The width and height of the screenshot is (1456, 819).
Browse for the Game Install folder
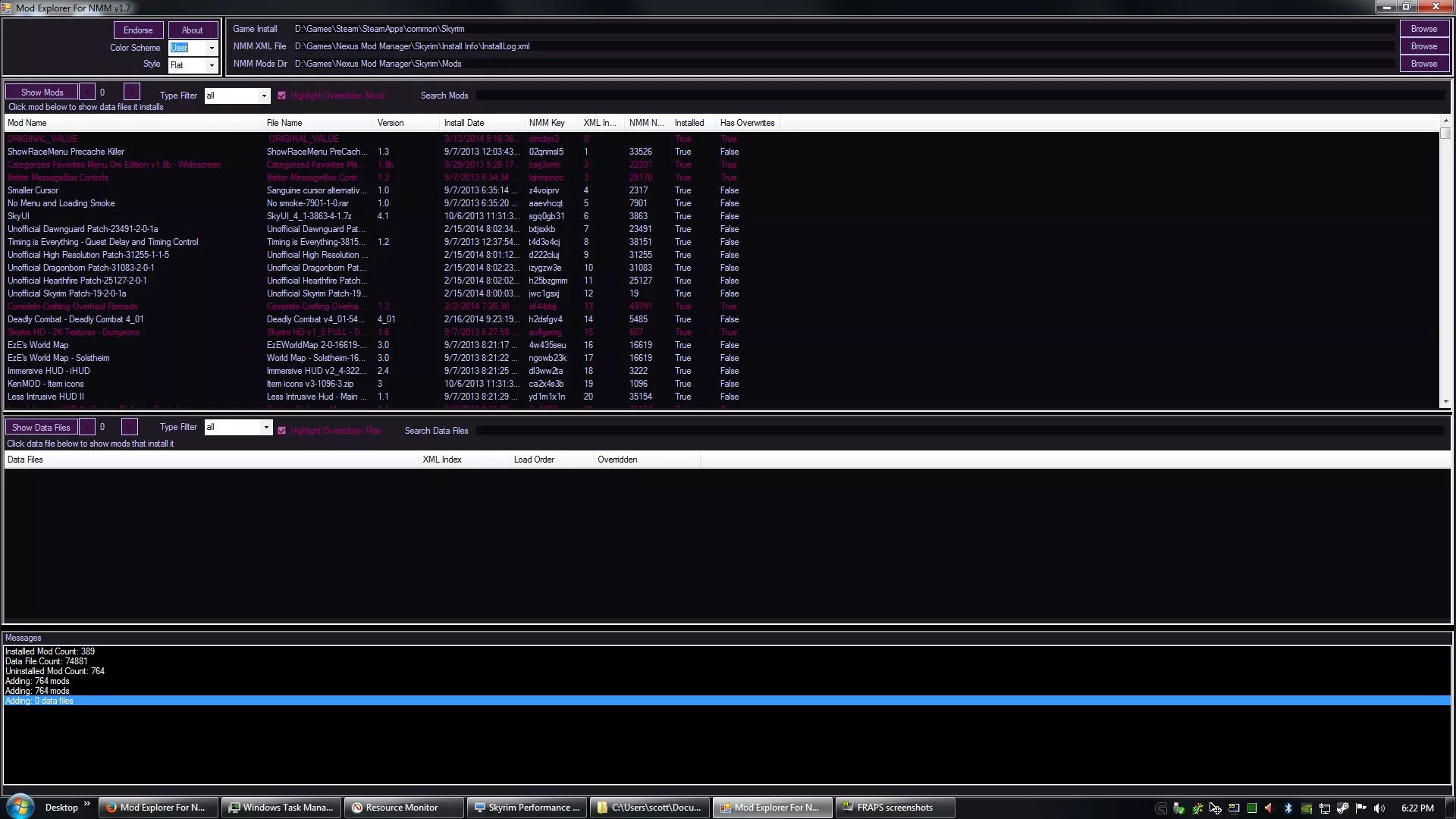click(x=1423, y=29)
